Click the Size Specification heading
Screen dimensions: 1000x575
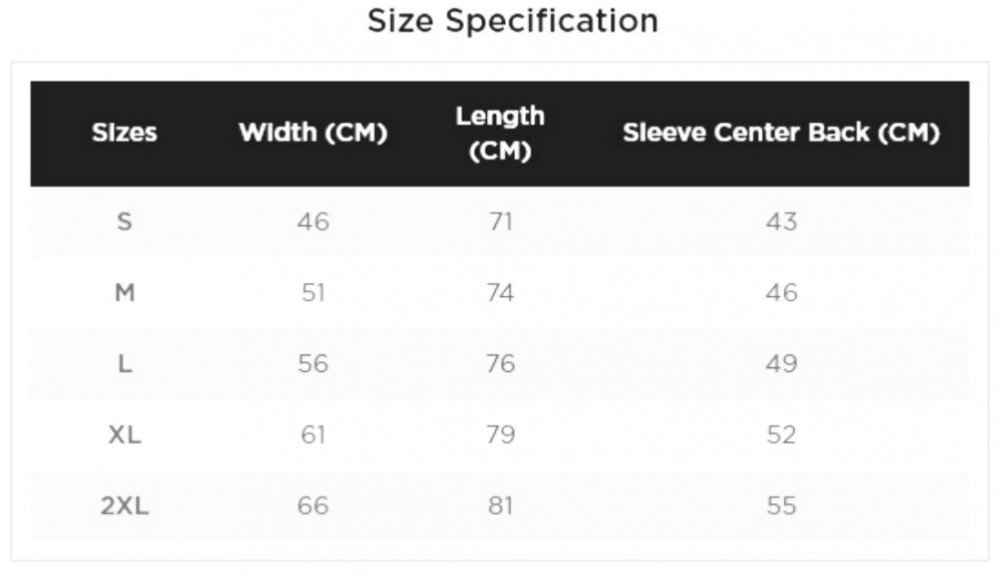[513, 21]
